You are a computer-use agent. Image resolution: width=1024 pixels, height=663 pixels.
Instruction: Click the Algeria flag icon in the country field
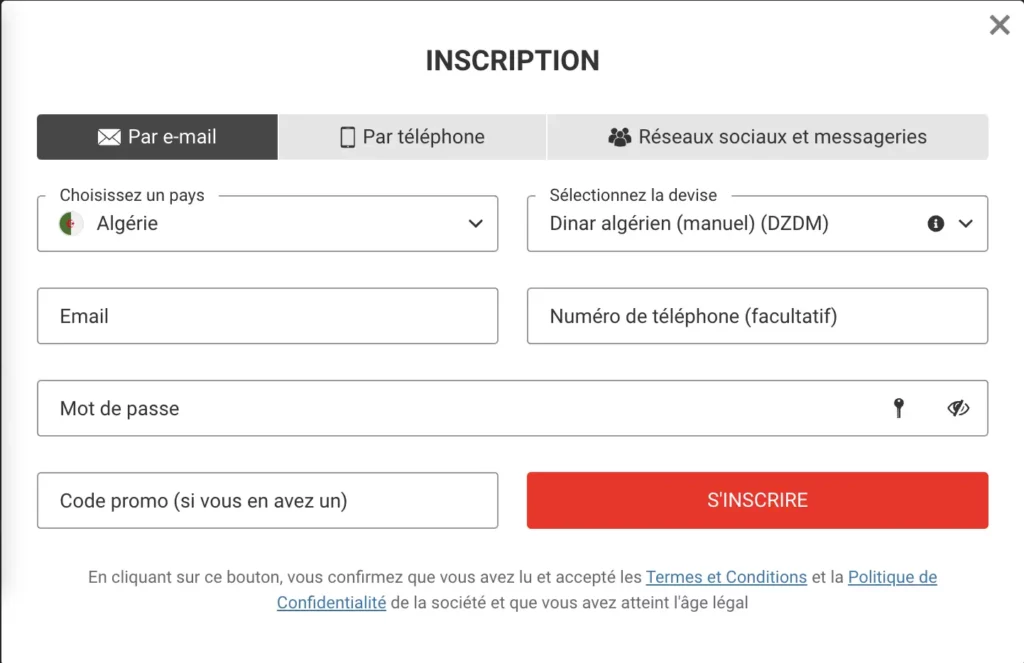pos(66,224)
